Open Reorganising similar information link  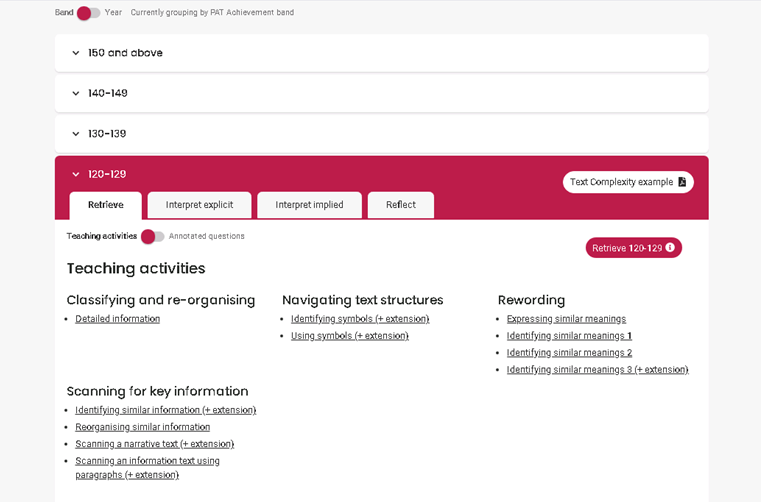(x=143, y=427)
